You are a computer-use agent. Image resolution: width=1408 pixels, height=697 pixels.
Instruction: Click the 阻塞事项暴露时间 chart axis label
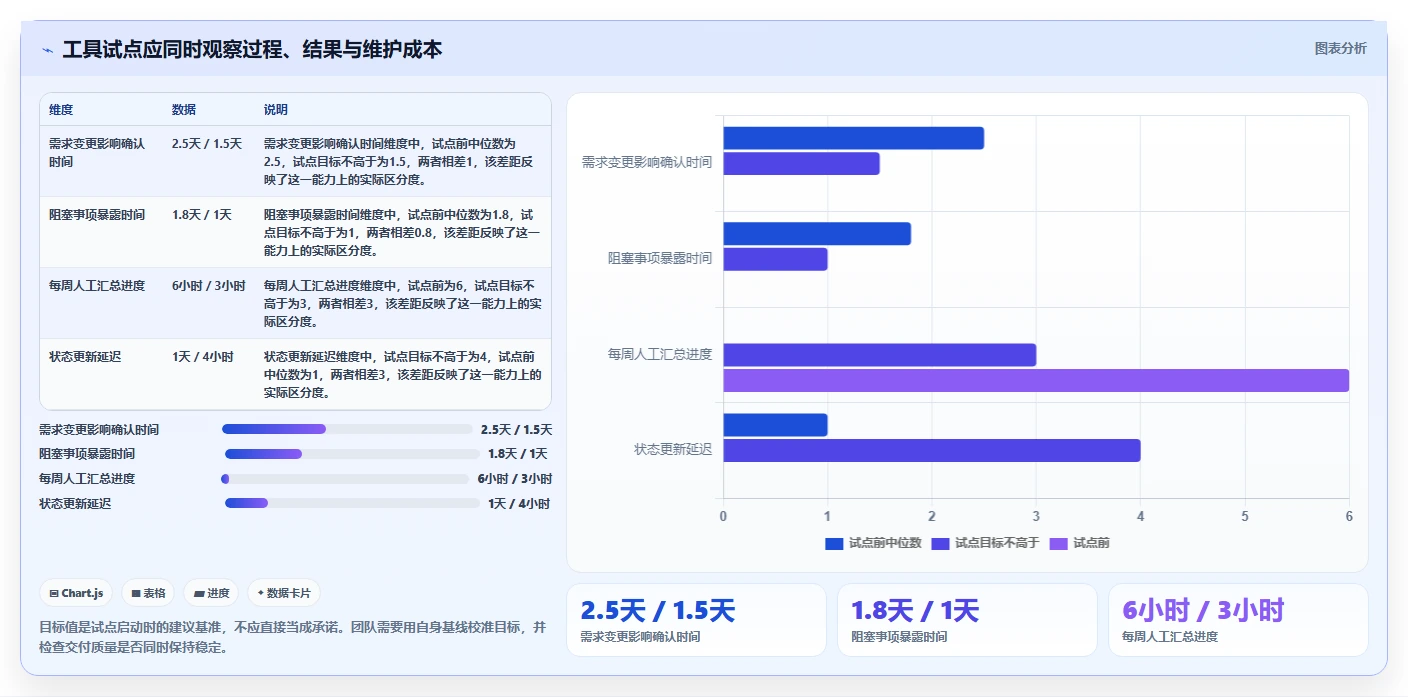click(x=660, y=258)
